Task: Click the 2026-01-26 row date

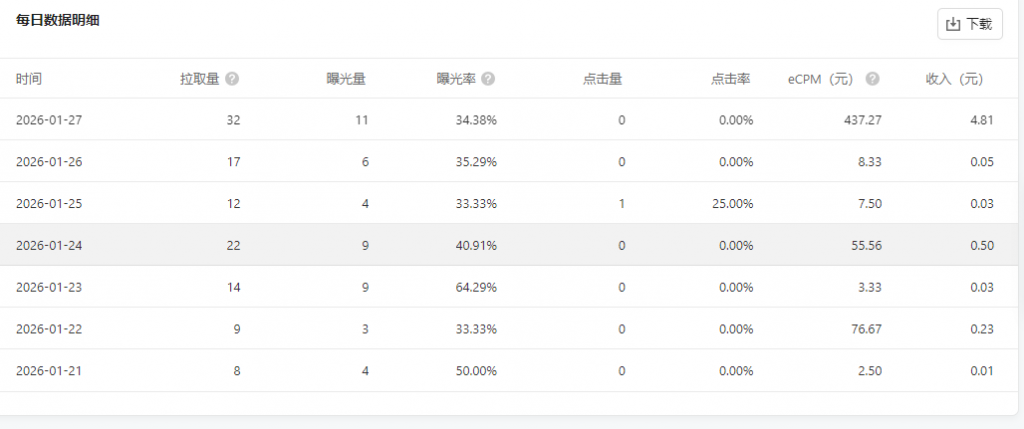Action: tap(48, 162)
